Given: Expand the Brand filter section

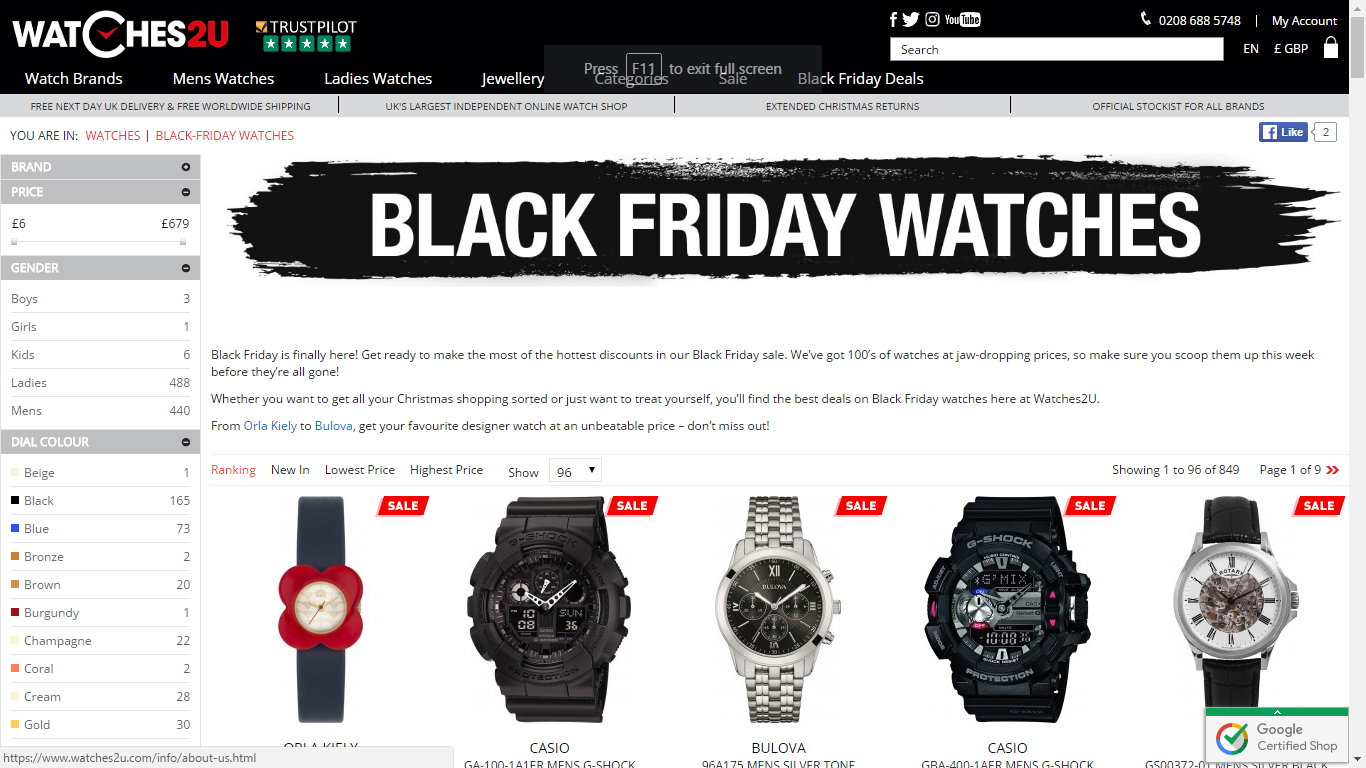Looking at the screenshot, I should [x=100, y=167].
